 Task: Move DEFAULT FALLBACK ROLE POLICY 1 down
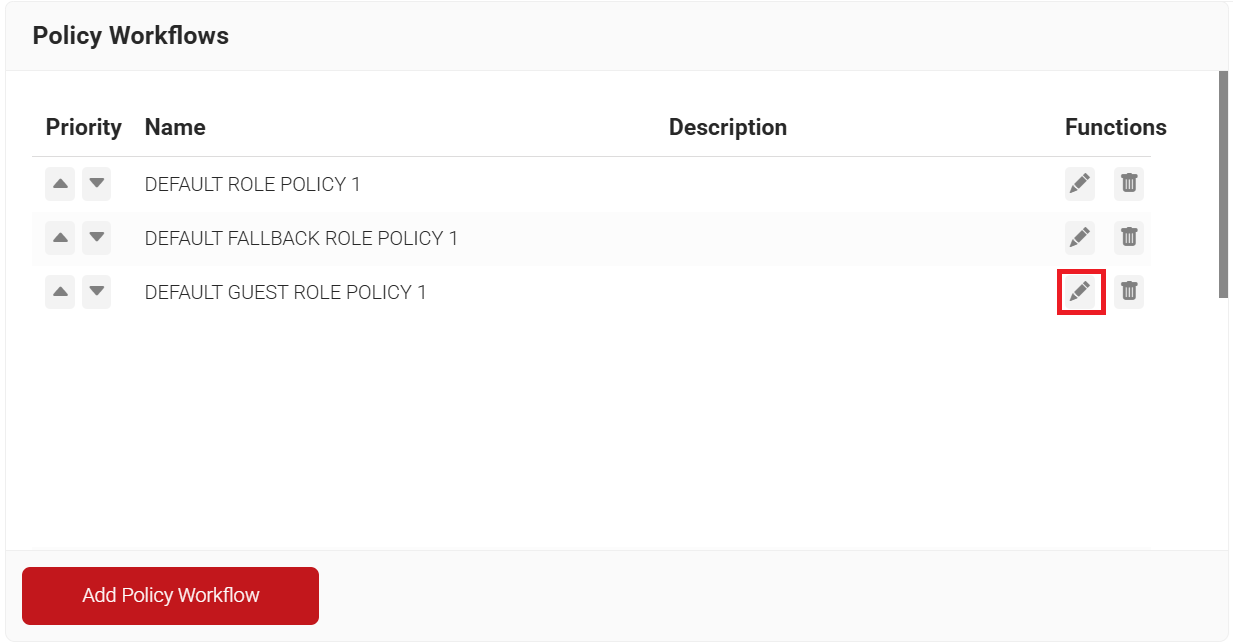(96, 238)
